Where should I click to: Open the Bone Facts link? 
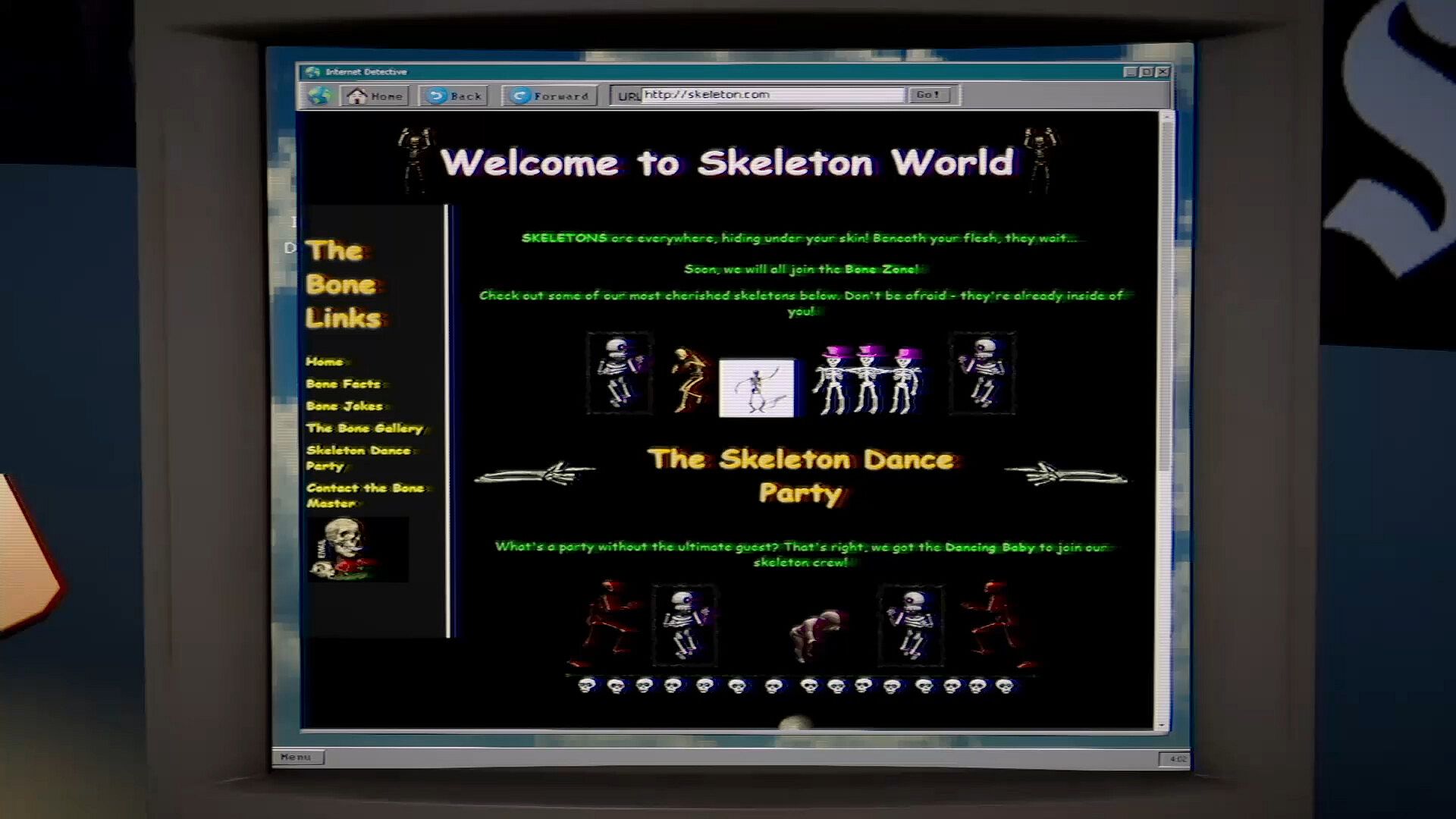344,384
